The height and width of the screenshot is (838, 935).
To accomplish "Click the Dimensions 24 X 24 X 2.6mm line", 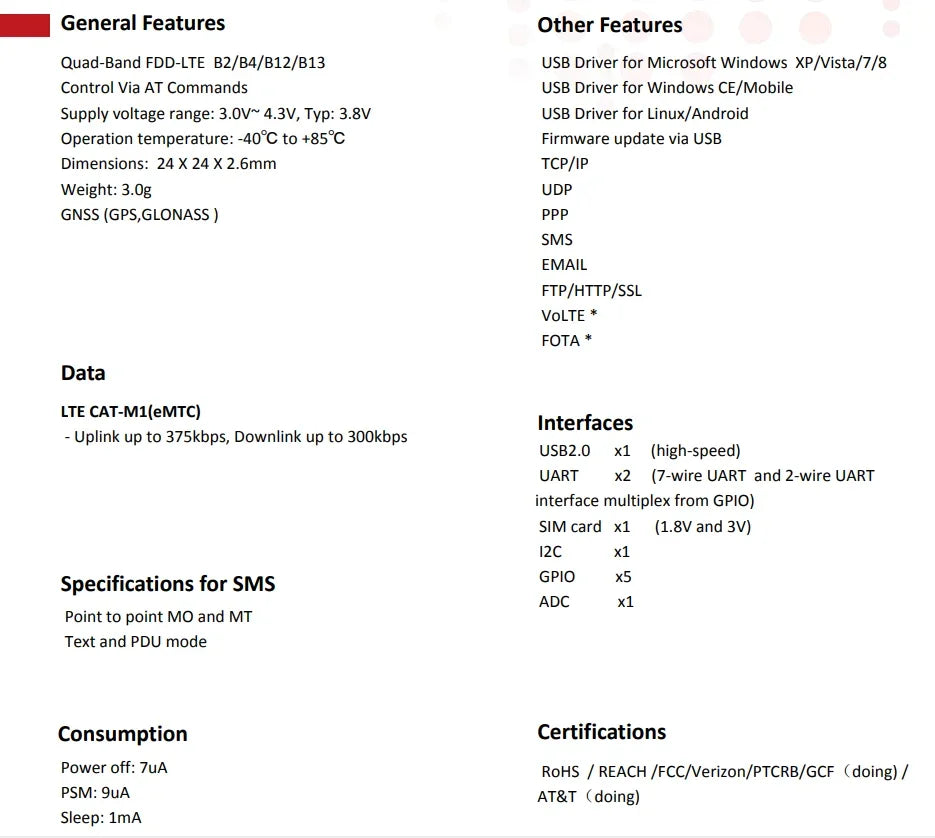I will coord(168,164).
